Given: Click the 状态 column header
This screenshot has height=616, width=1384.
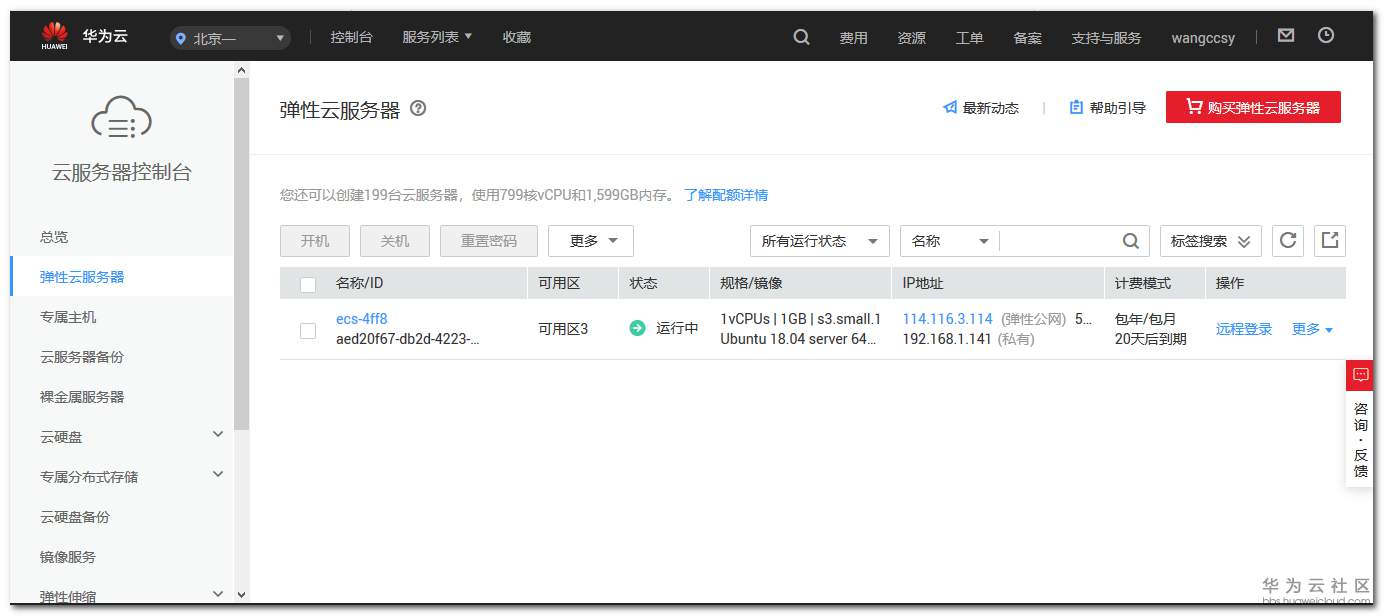Looking at the screenshot, I should [643, 283].
